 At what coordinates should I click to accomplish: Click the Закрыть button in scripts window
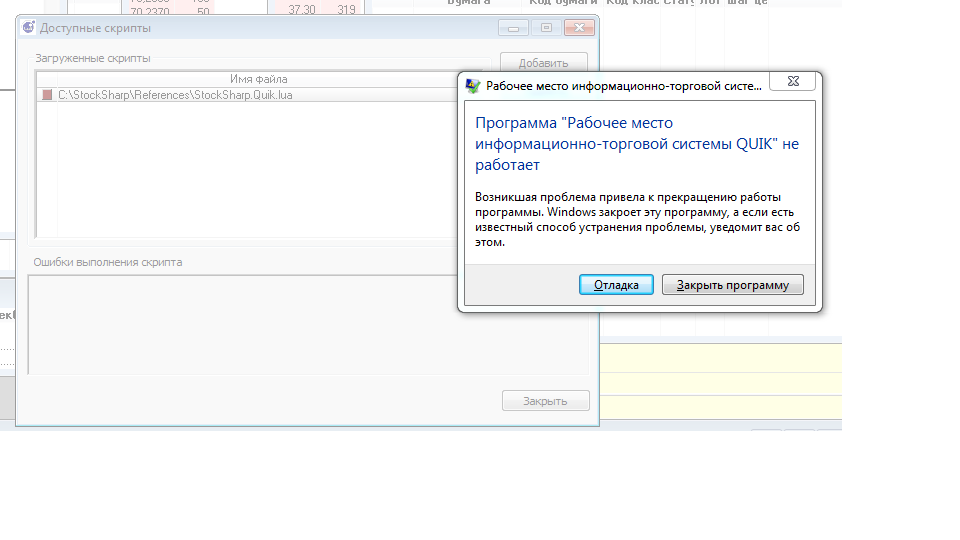(546, 401)
